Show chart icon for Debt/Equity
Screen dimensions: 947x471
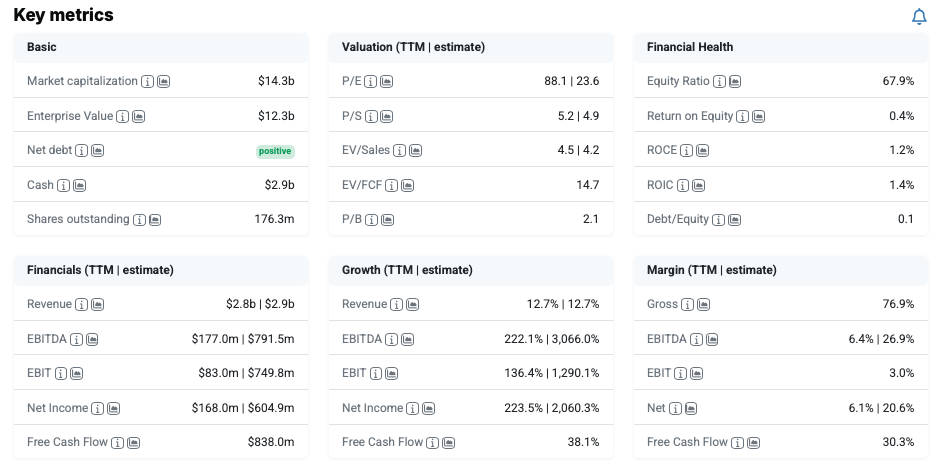pos(734,220)
